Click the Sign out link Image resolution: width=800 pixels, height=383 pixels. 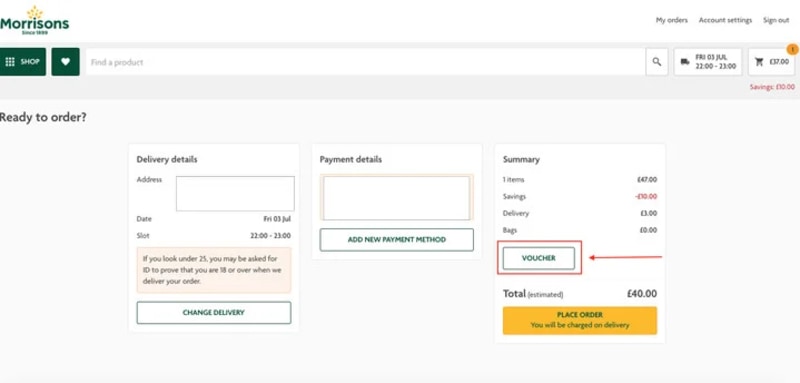pyautogui.click(x=776, y=20)
